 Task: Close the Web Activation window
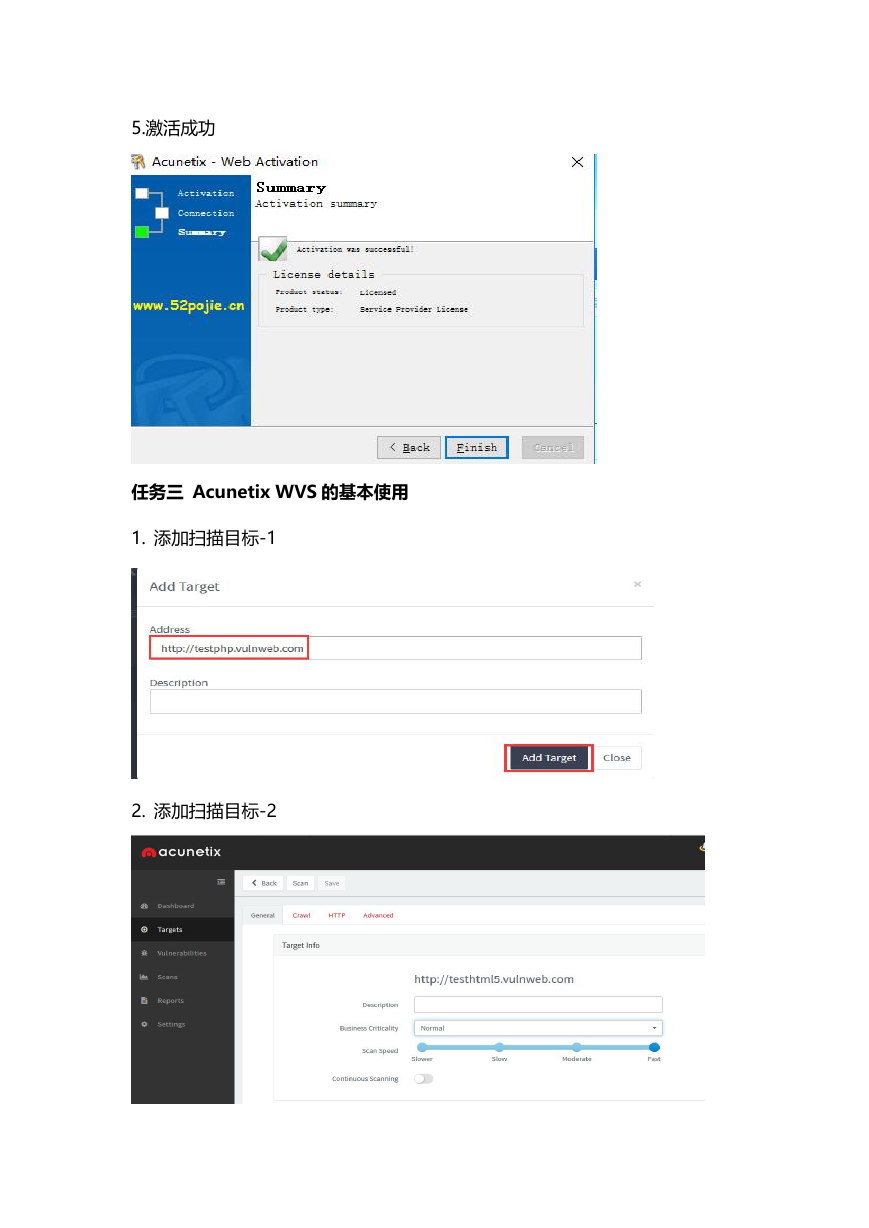point(577,162)
